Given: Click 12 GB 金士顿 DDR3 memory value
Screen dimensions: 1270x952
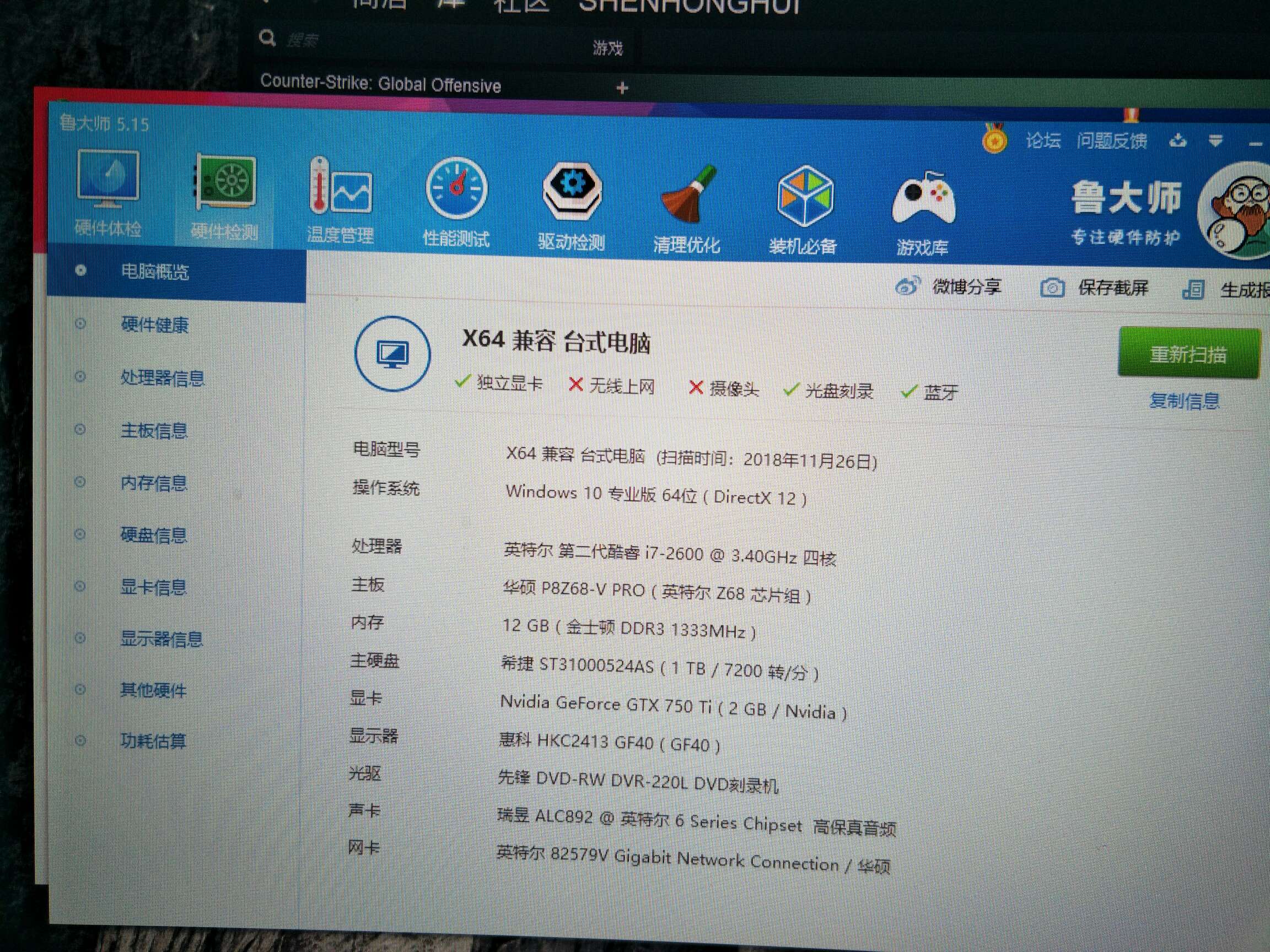Looking at the screenshot, I should pyautogui.click(x=630, y=629).
